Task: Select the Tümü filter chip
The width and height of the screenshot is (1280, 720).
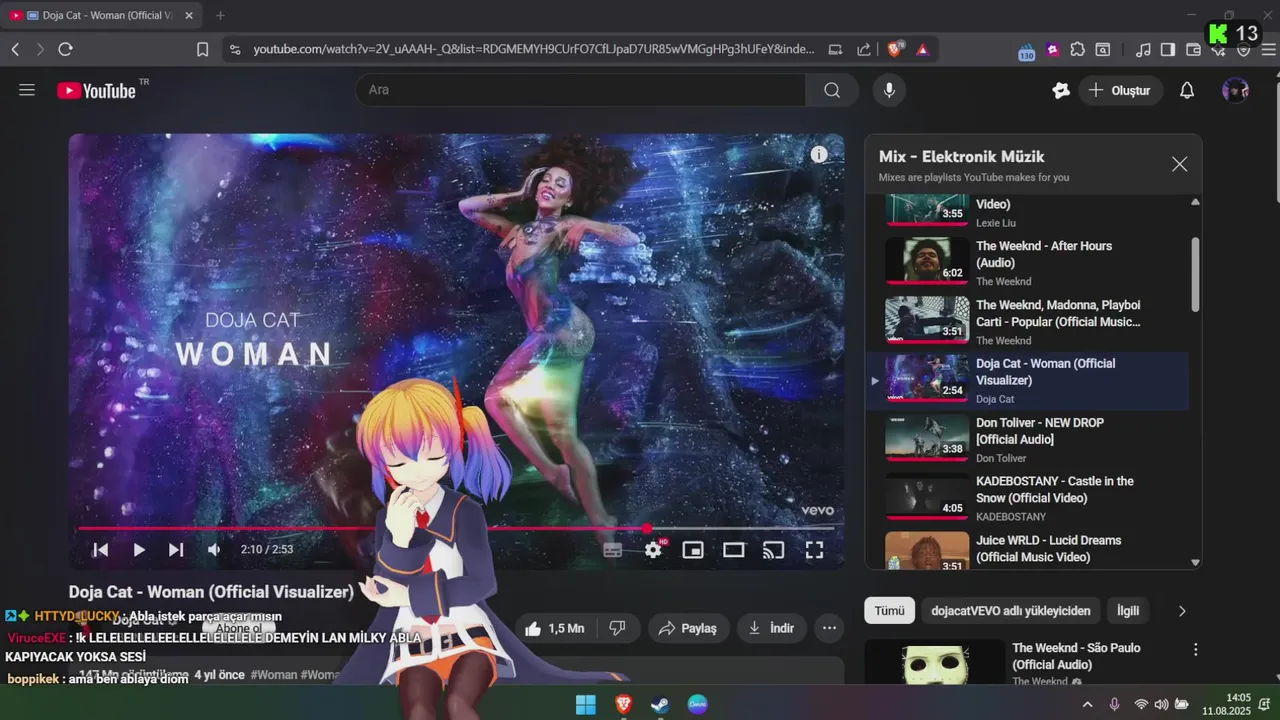Action: point(889,610)
